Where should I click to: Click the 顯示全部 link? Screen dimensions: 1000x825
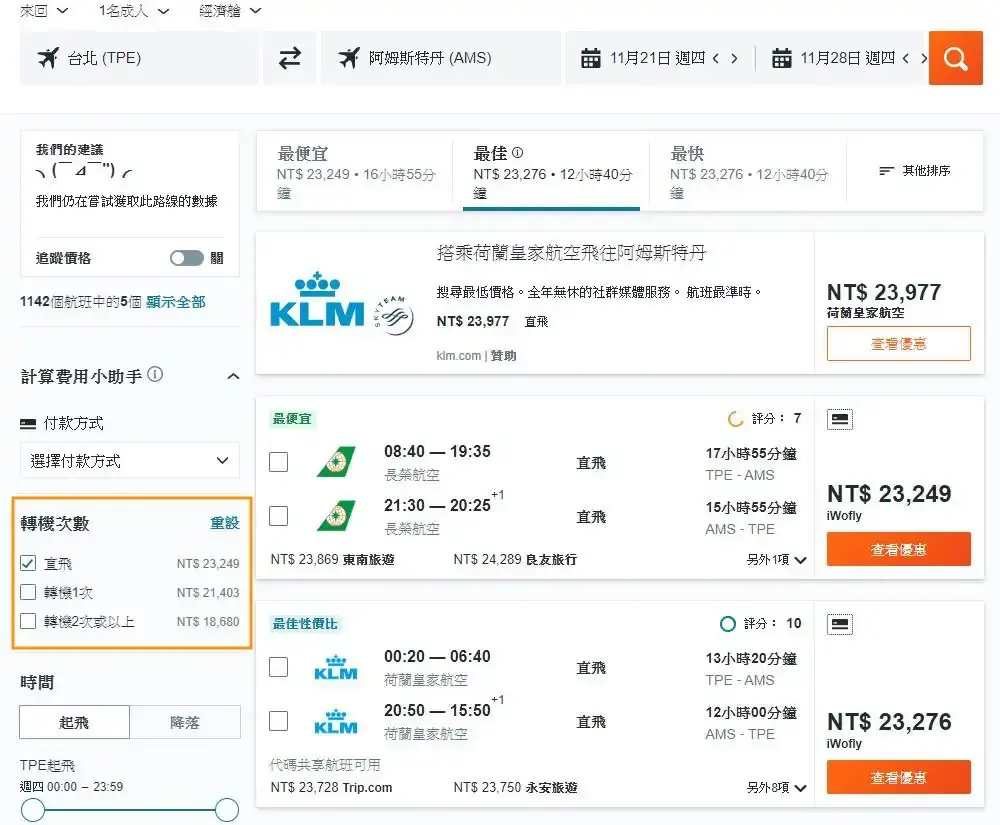(175, 302)
